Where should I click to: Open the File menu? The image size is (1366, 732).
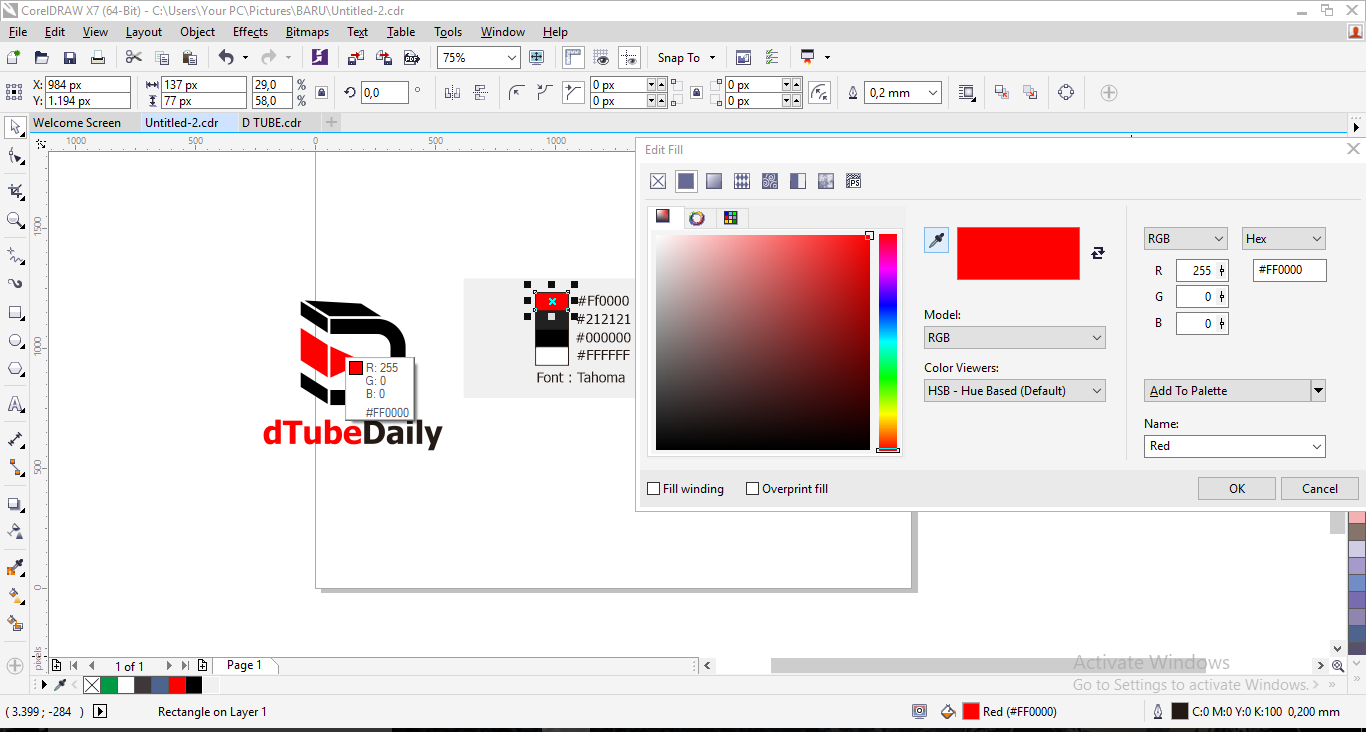tap(18, 32)
